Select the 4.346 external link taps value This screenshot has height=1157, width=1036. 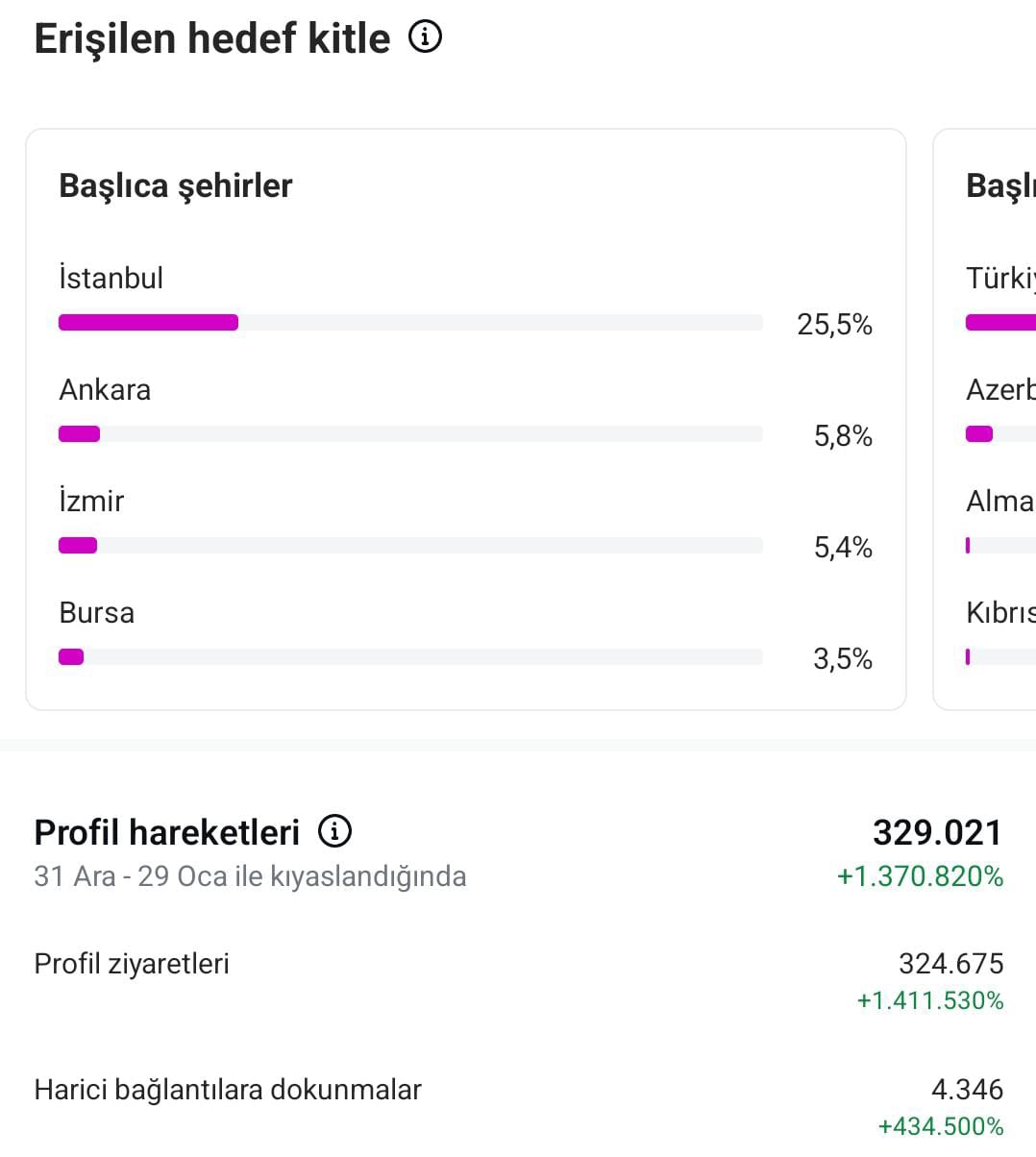click(968, 1089)
